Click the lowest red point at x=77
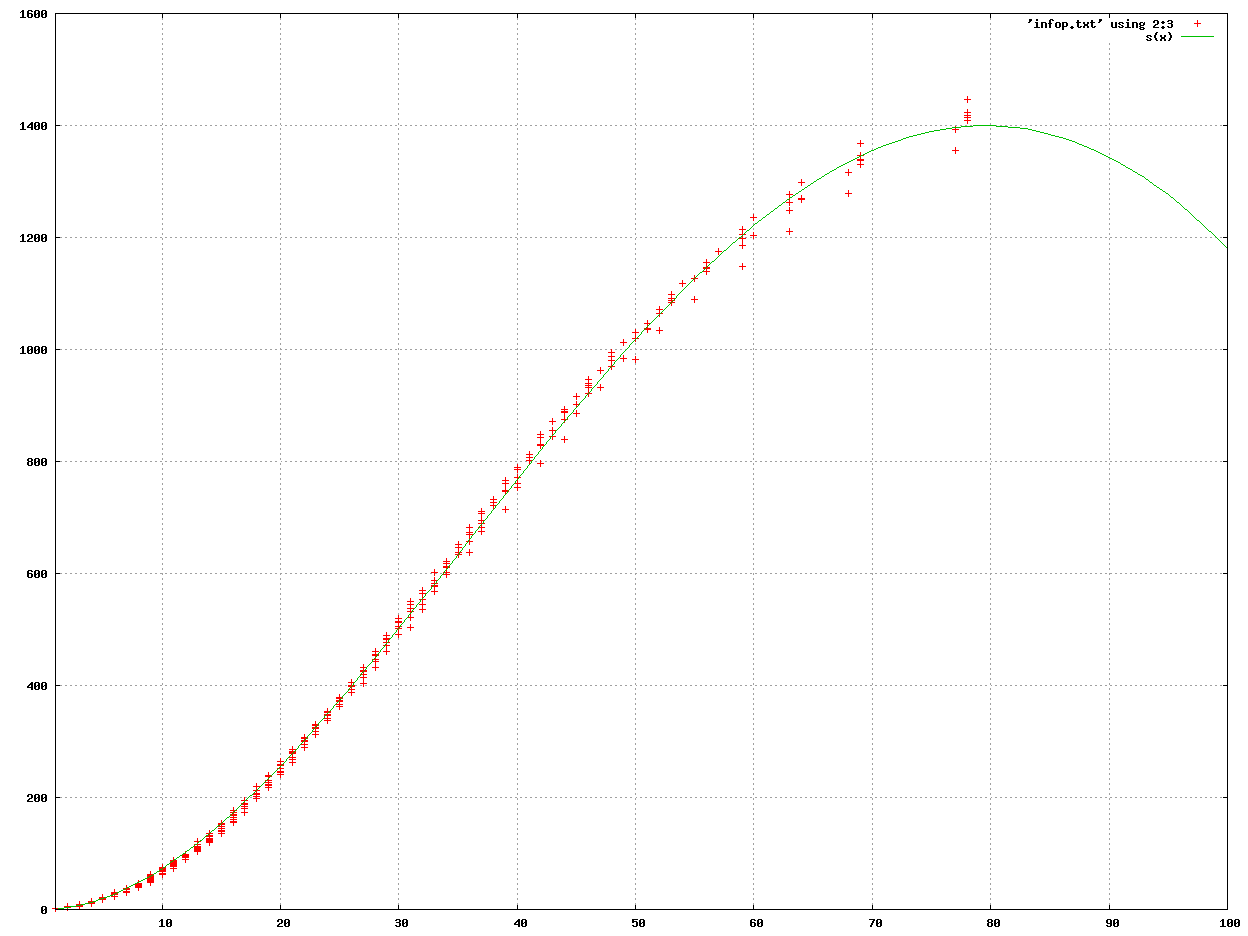 (955, 150)
